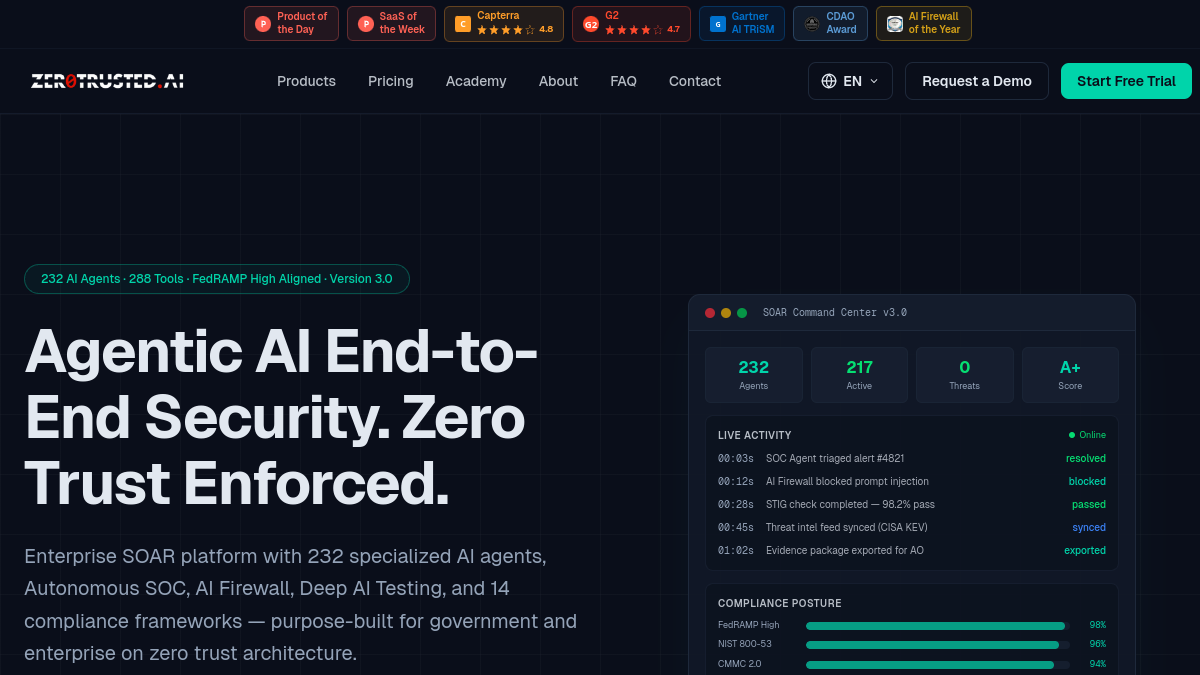Click the FedRAMP High compliance progress bar
This screenshot has height=675, width=1200.
pyautogui.click(x=938, y=626)
